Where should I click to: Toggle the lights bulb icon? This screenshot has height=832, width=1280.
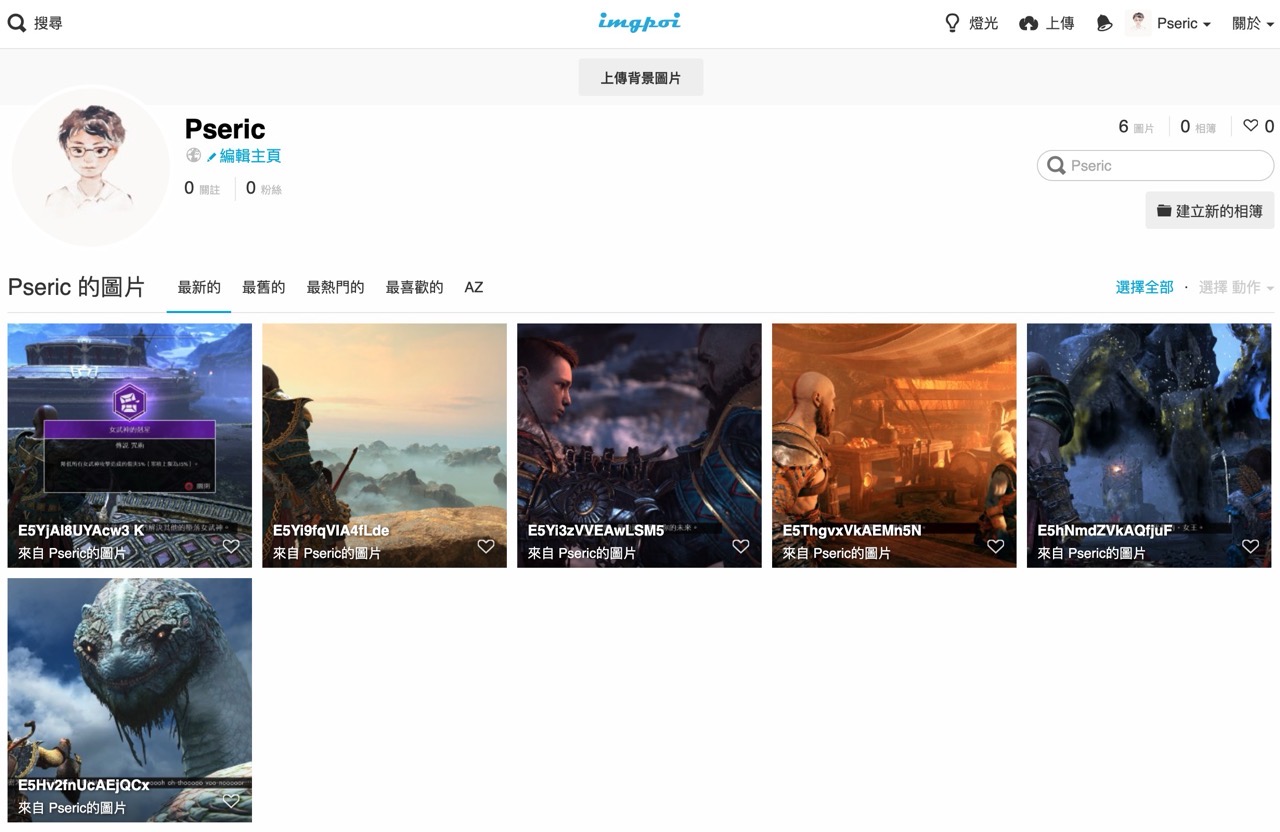953,23
